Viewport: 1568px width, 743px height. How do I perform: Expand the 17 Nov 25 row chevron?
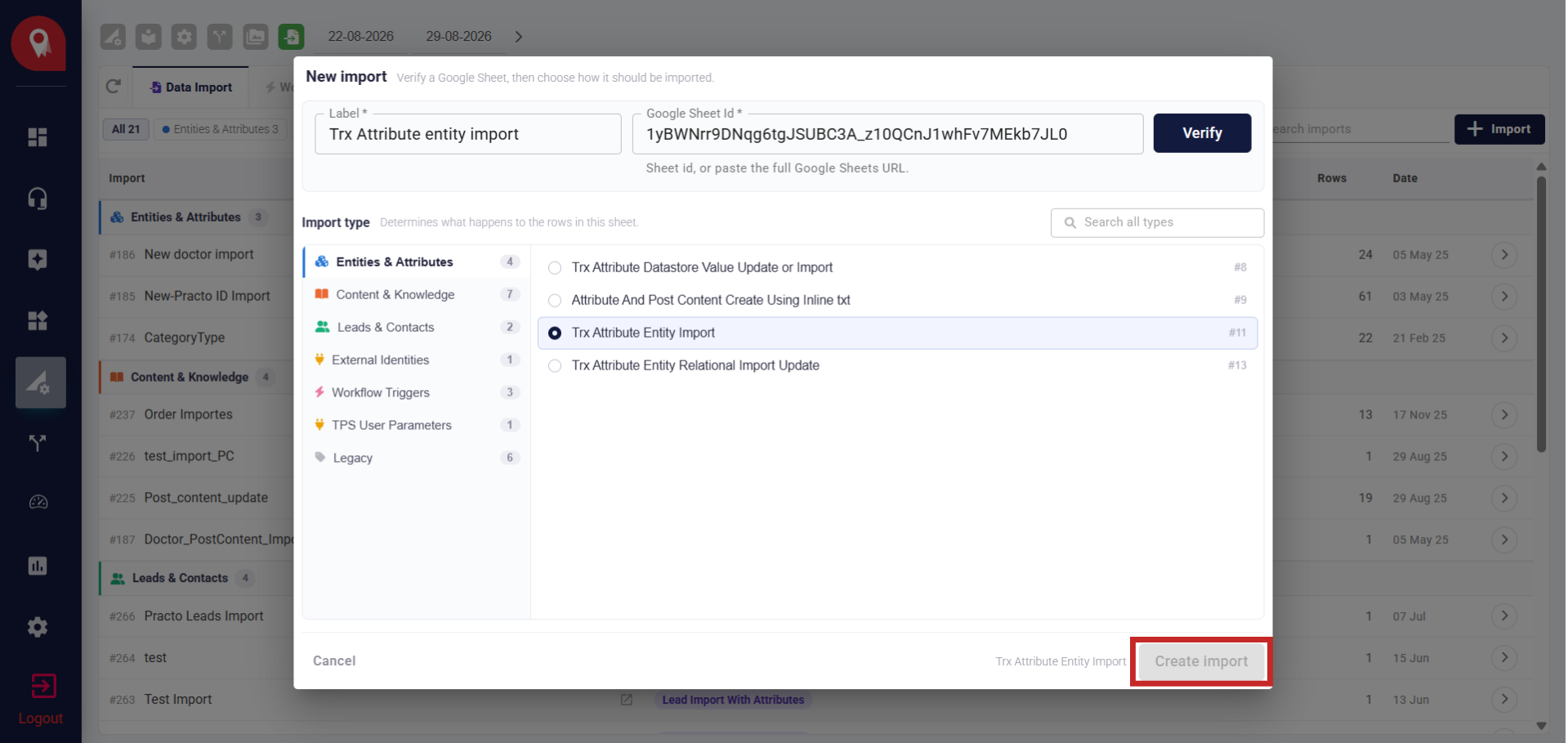pyautogui.click(x=1504, y=415)
